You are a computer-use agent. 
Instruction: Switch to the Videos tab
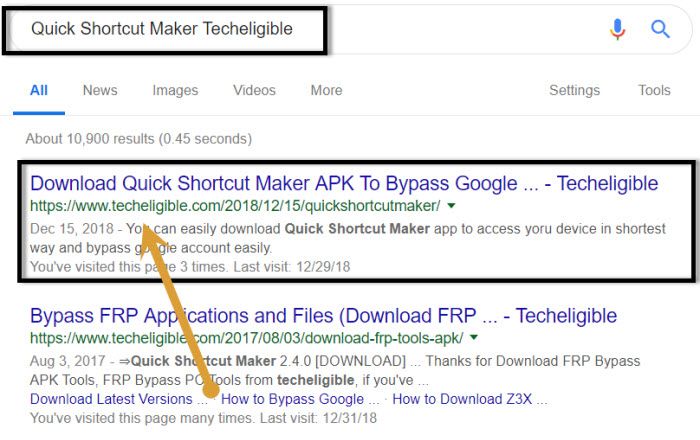pos(254,90)
